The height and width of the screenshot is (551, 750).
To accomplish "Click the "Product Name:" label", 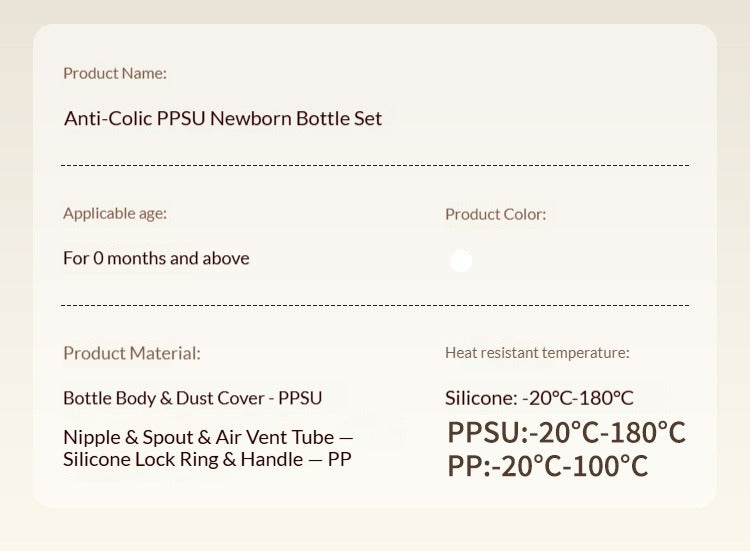I will [115, 73].
